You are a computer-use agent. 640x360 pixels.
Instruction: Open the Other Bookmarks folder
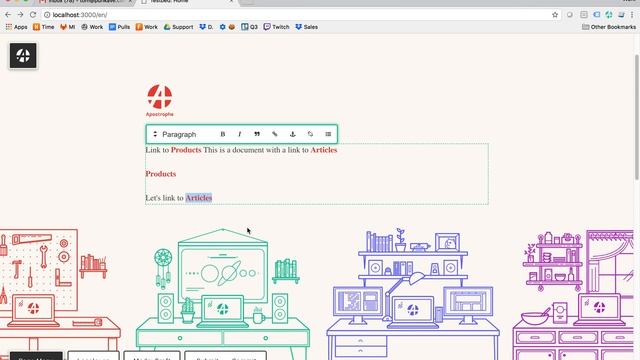(609, 27)
